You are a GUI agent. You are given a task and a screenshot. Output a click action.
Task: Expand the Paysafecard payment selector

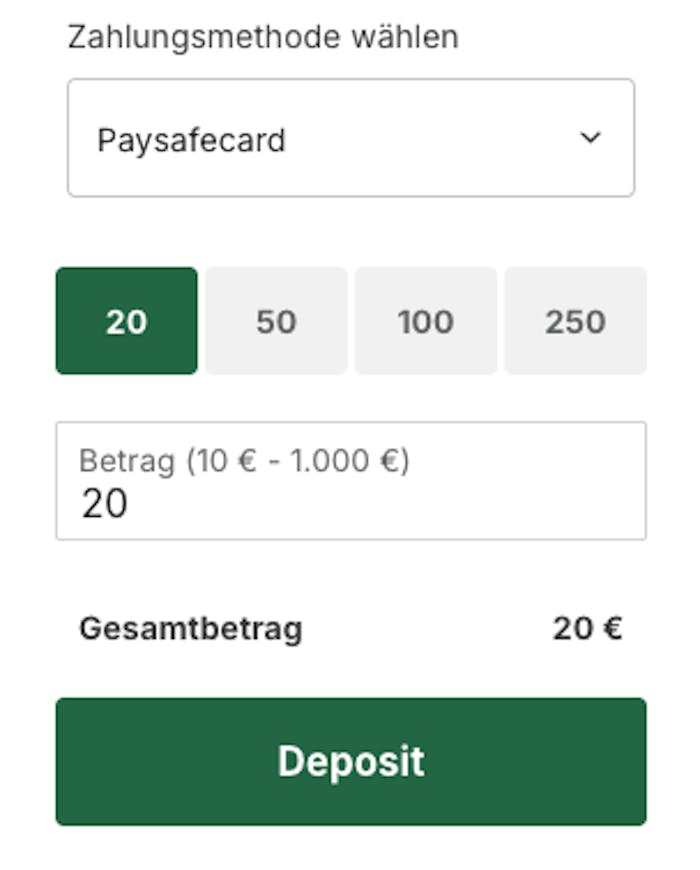350,137
